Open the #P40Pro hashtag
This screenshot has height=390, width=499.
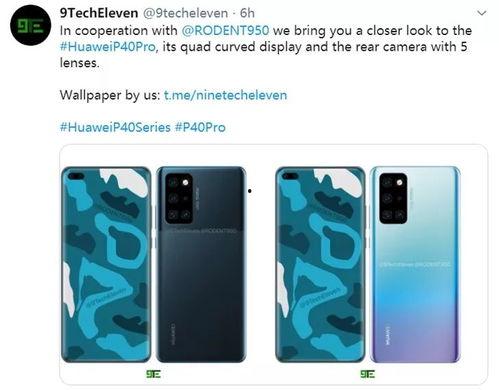click(x=200, y=127)
